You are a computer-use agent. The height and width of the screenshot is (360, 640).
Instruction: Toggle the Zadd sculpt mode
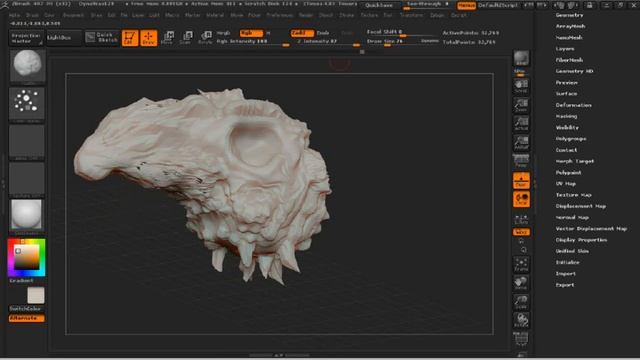302,33
